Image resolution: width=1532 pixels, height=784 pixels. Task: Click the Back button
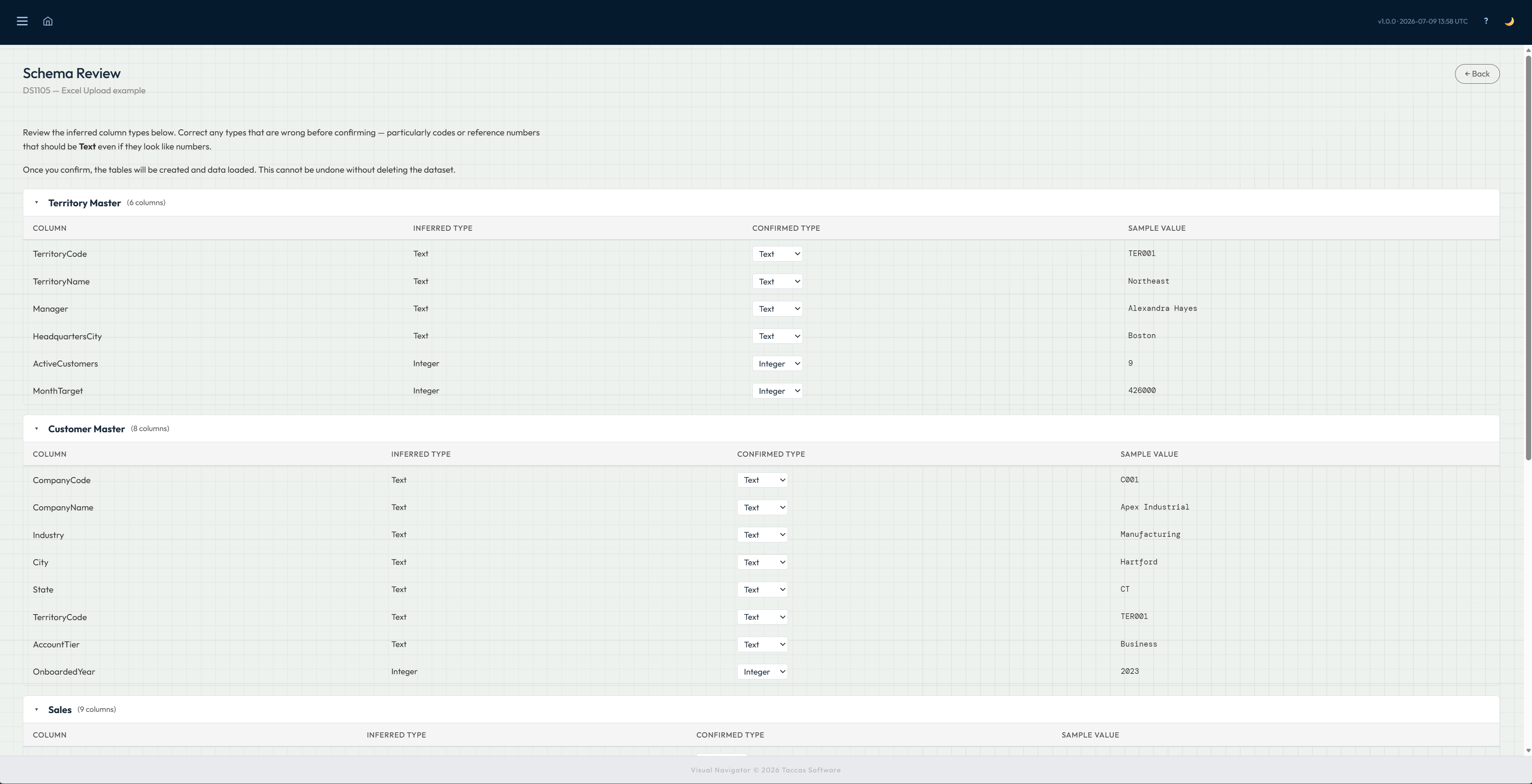click(x=1477, y=74)
